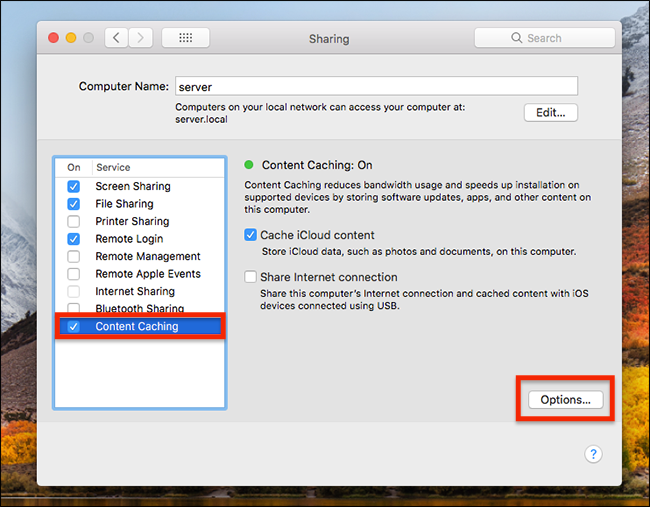Enable Remote Management checkbox
Screen dimensions: 650x507
[74, 257]
